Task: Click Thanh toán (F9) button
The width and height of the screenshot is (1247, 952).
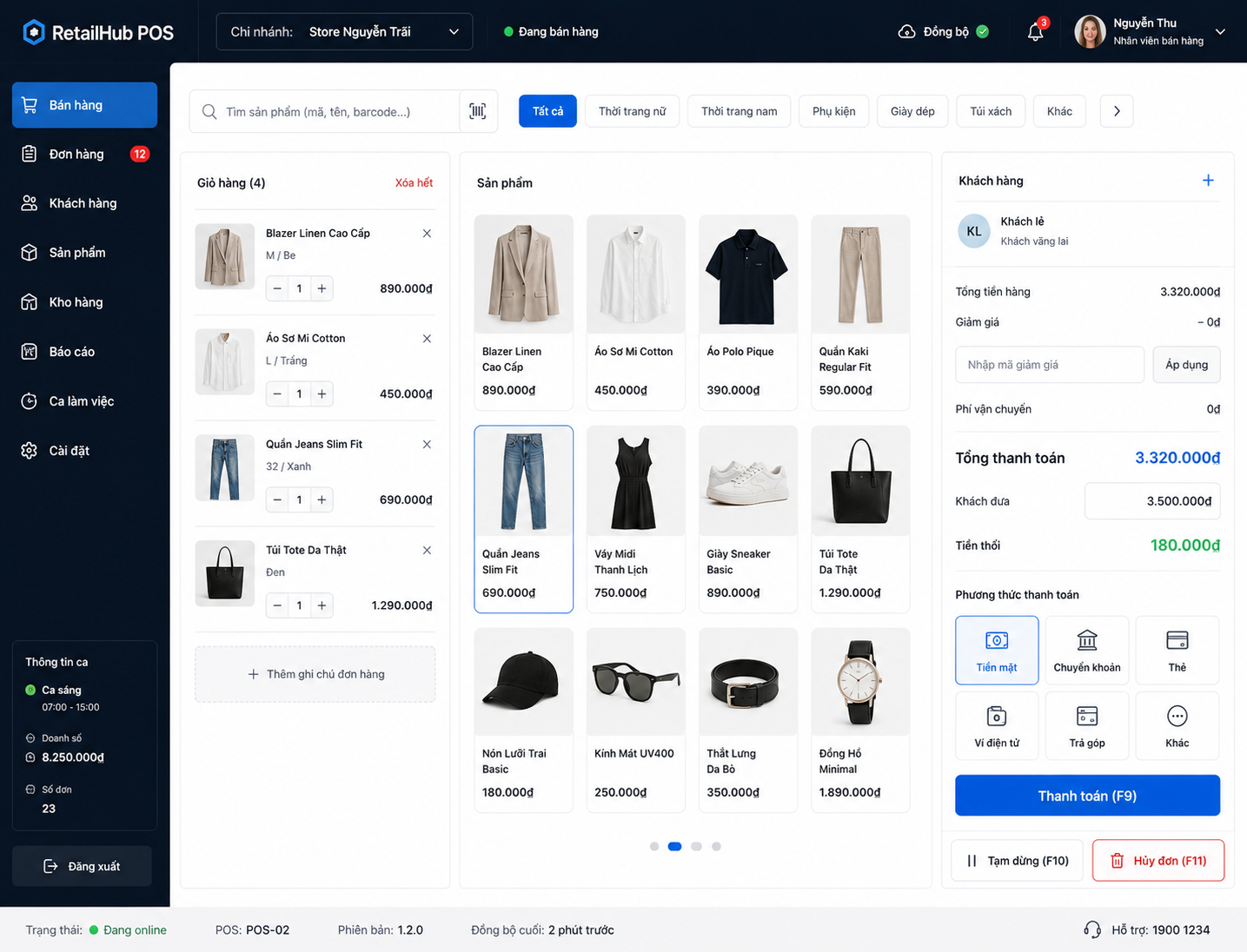Action: (1087, 796)
